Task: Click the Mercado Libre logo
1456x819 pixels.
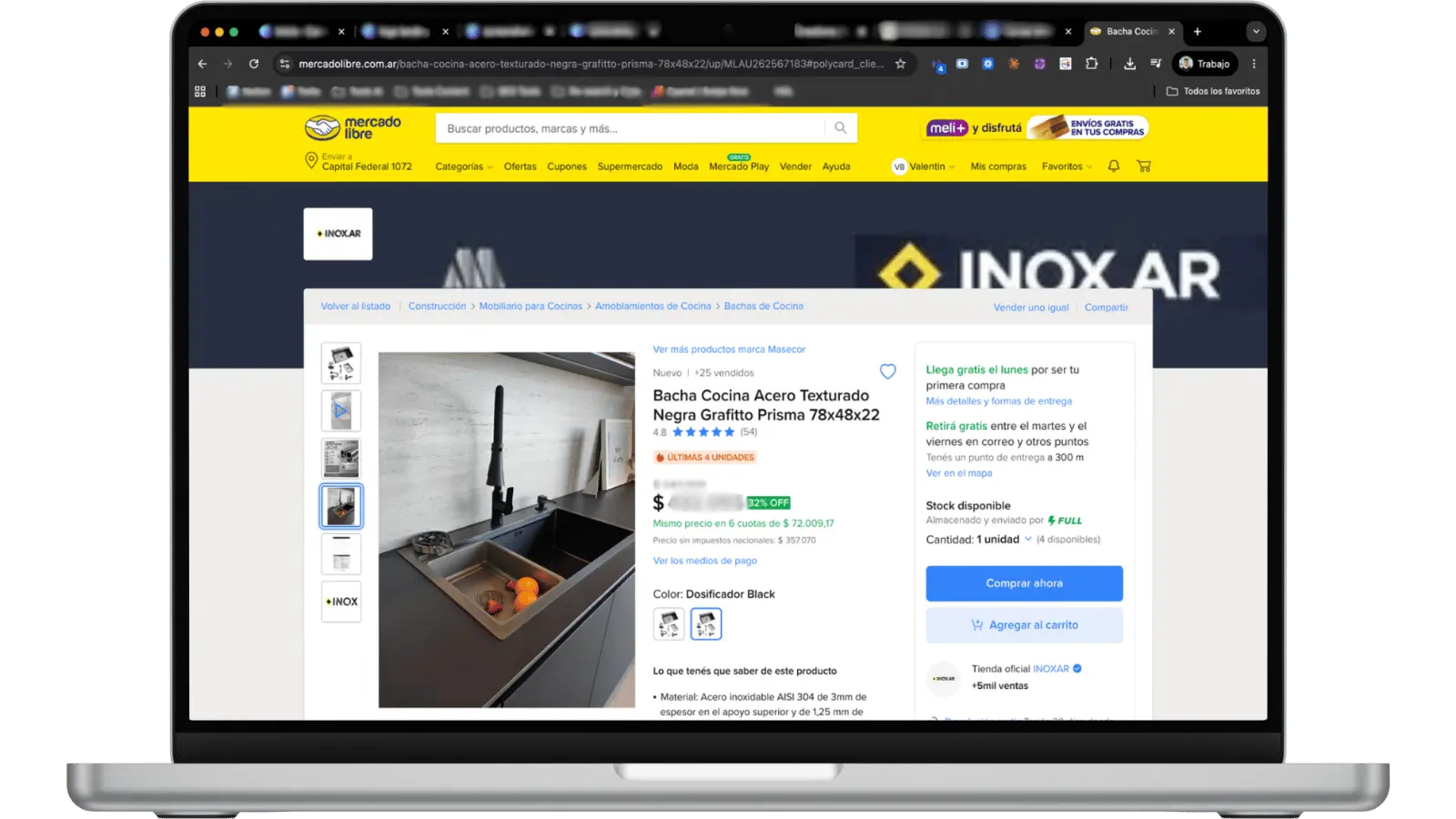Action: (352, 127)
